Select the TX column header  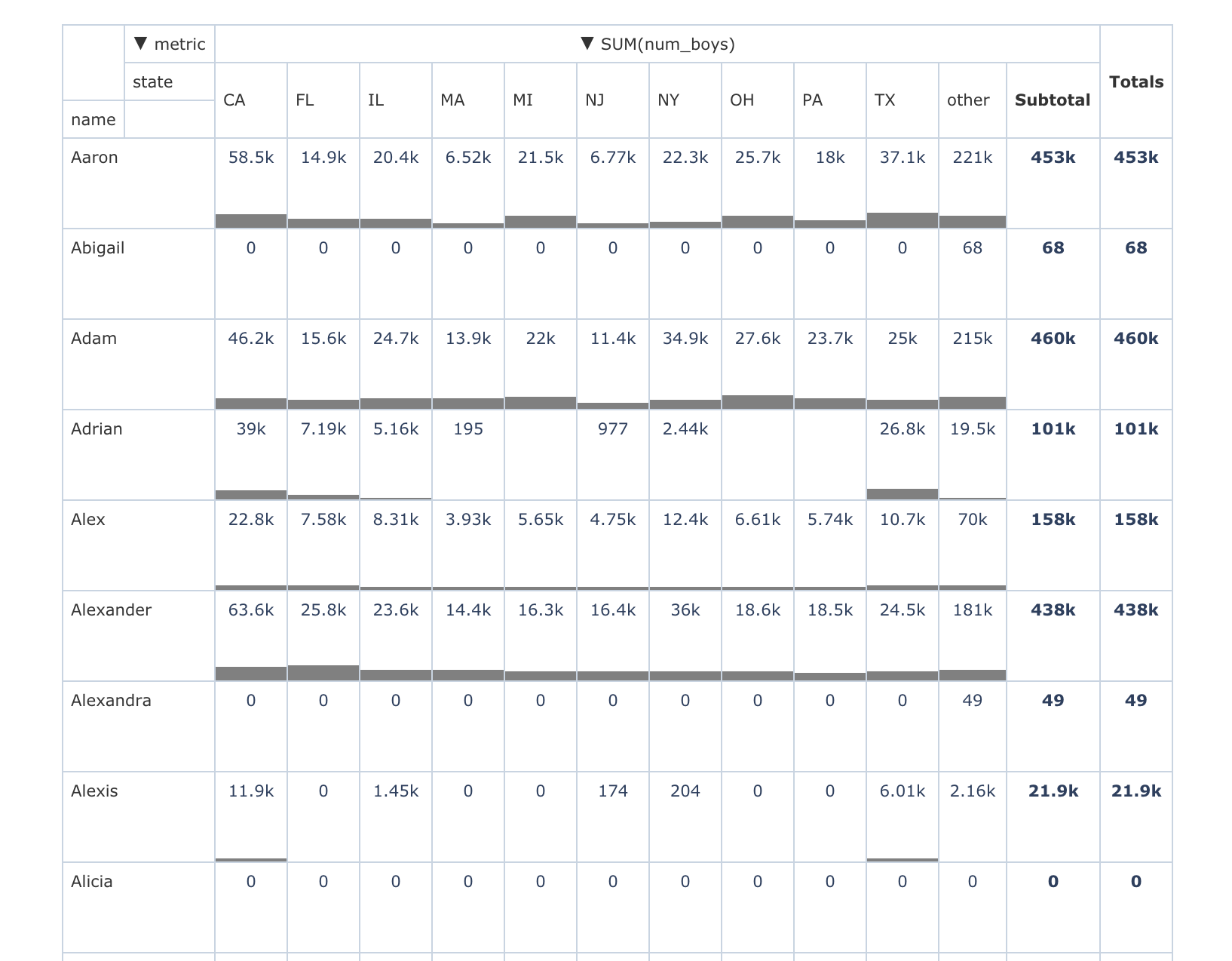pyautogui.click(x=885, y=100)
